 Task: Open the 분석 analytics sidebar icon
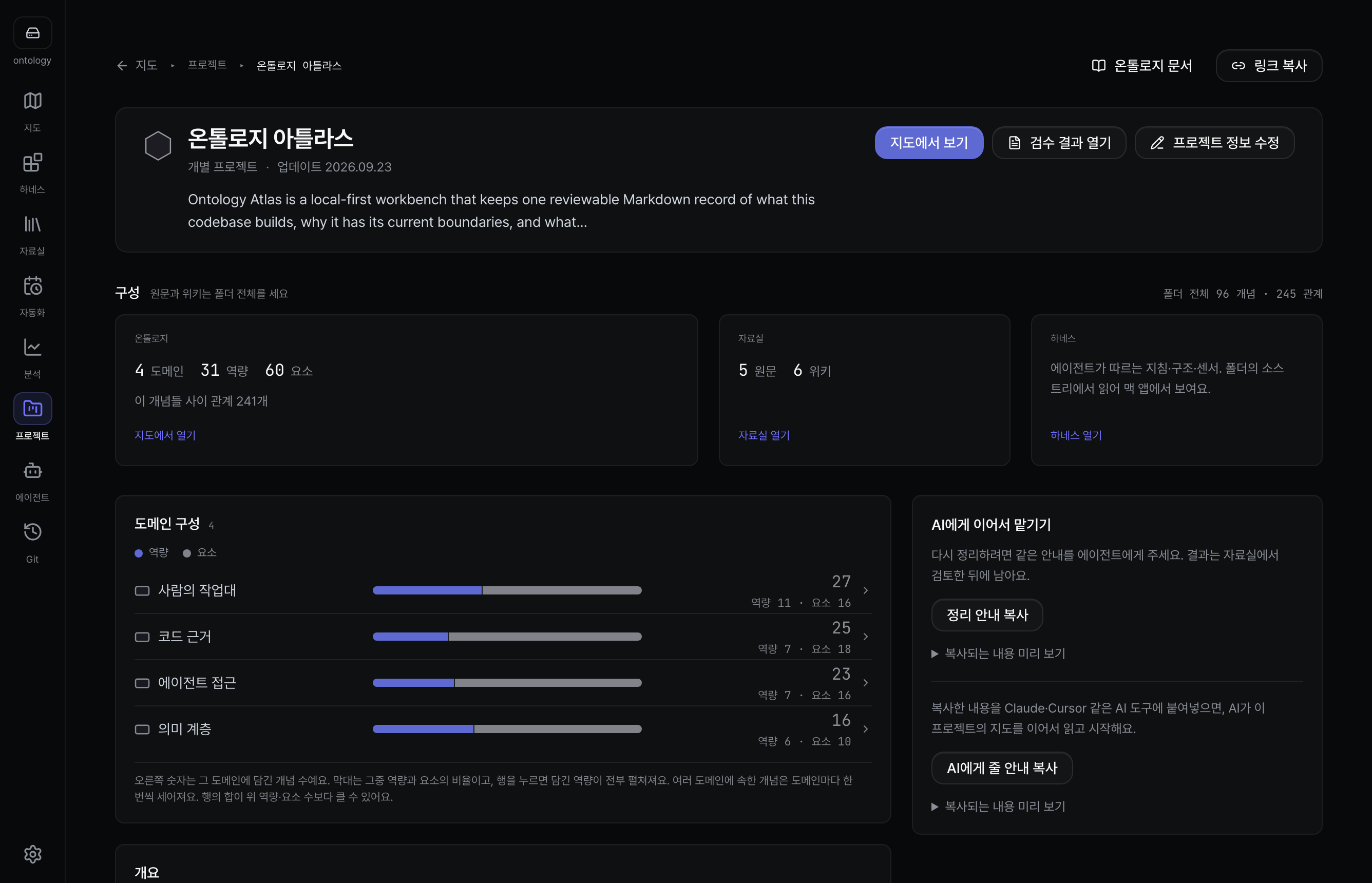[x=33, y=347]
